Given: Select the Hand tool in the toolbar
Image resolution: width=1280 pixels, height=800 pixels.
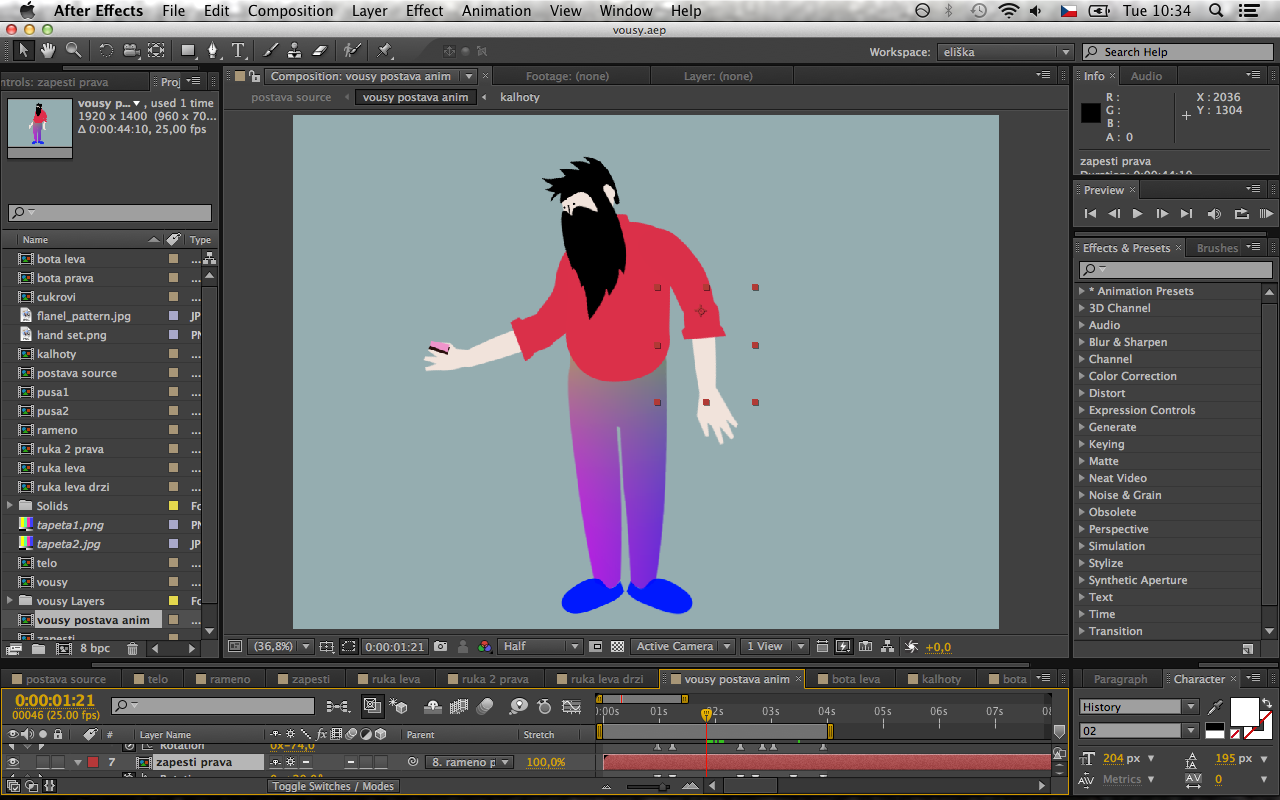Looking at the screenshot, I should coord(48,50).
